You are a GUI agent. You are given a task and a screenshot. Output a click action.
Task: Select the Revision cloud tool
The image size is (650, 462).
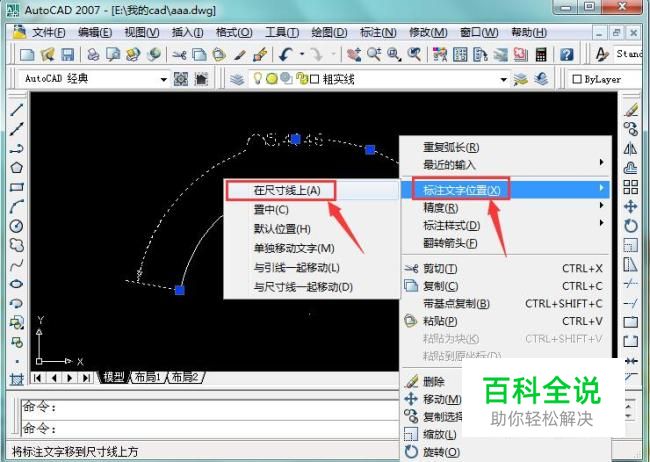point(17,245)
